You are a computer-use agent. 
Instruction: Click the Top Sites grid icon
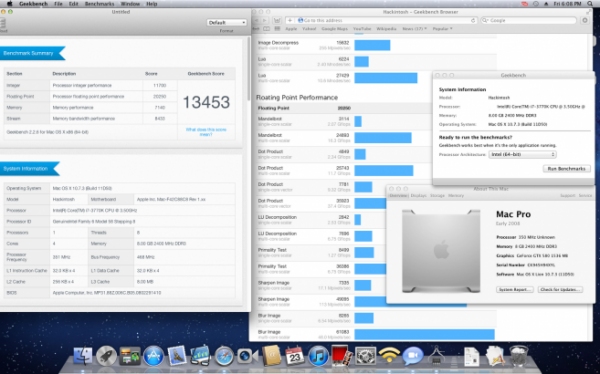277,29
